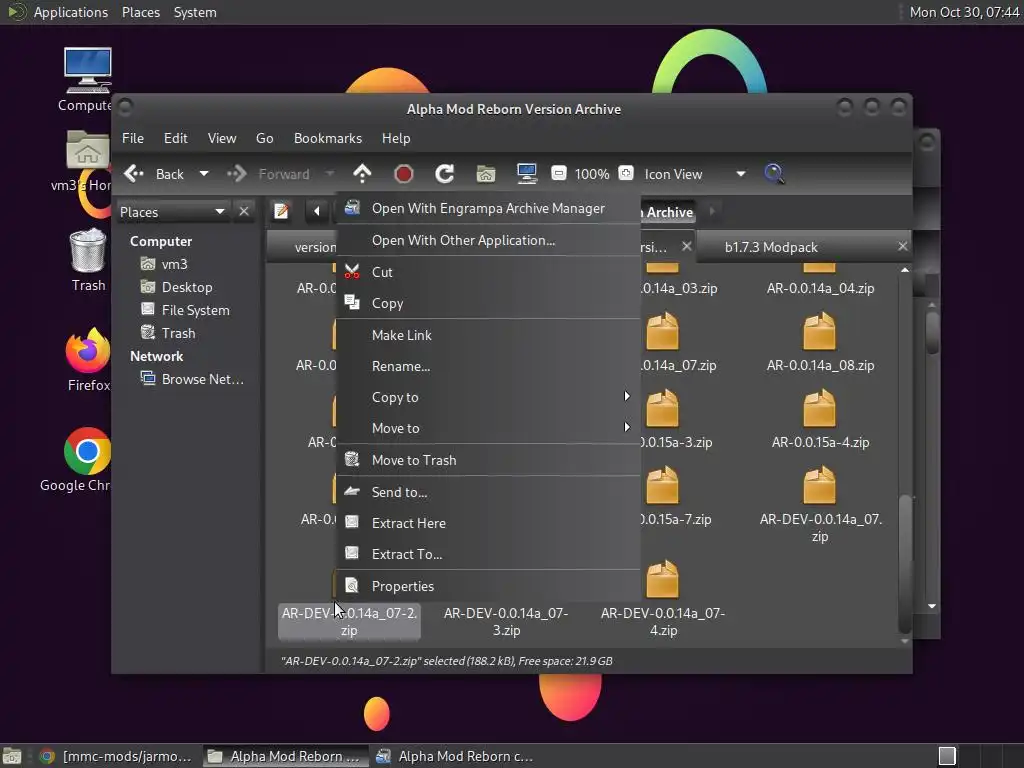
Task: Open the Places sidebar selector dropdown
Action: [172, 212]
